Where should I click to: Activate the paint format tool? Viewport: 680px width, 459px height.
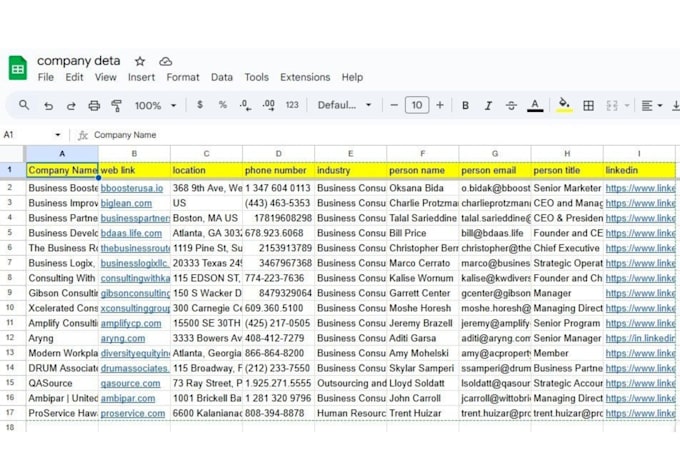coord(116,105)
